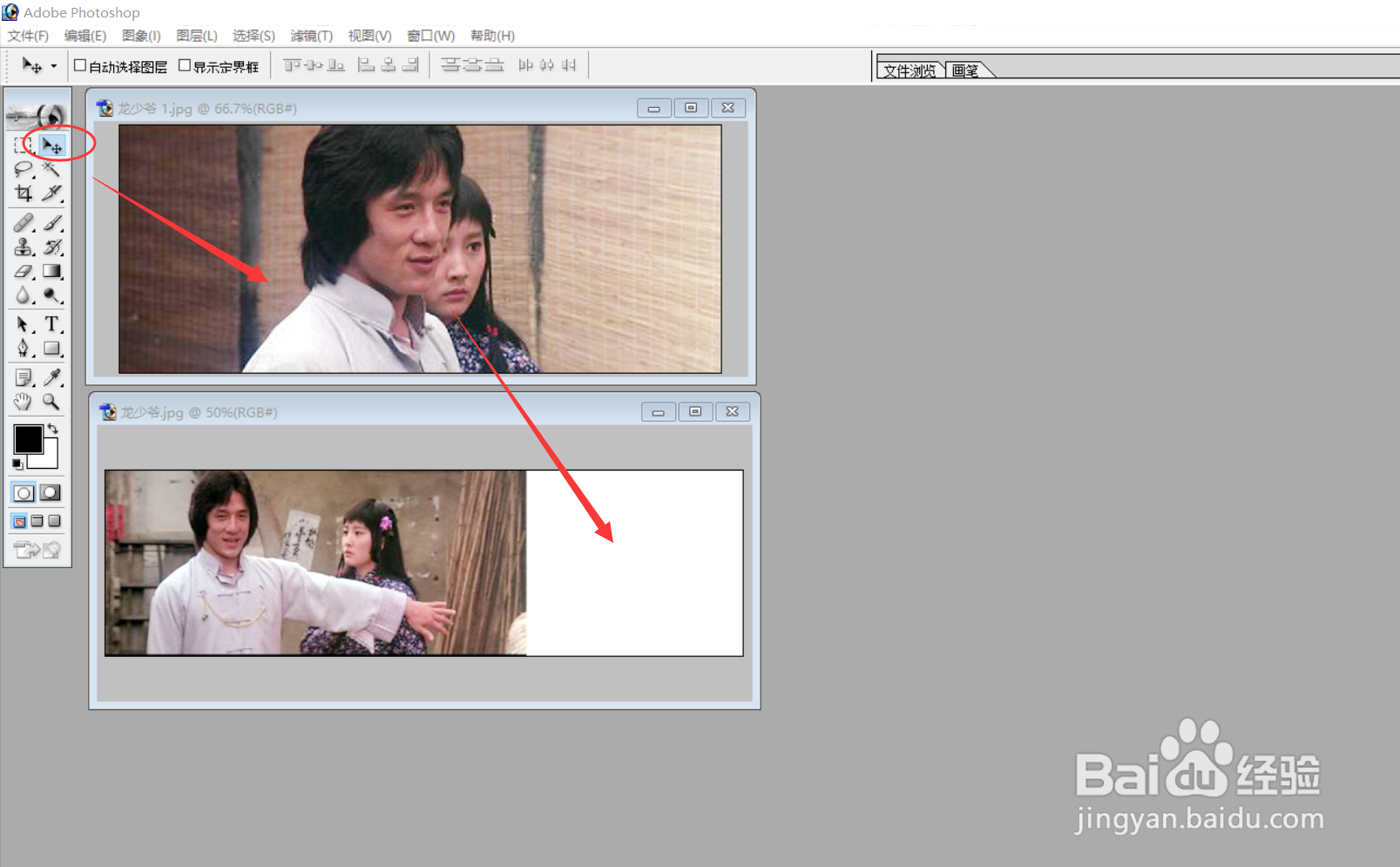1400x867 pixels.
Task: Switch to the 文件浏览 tab
Action: pos(910,71)
